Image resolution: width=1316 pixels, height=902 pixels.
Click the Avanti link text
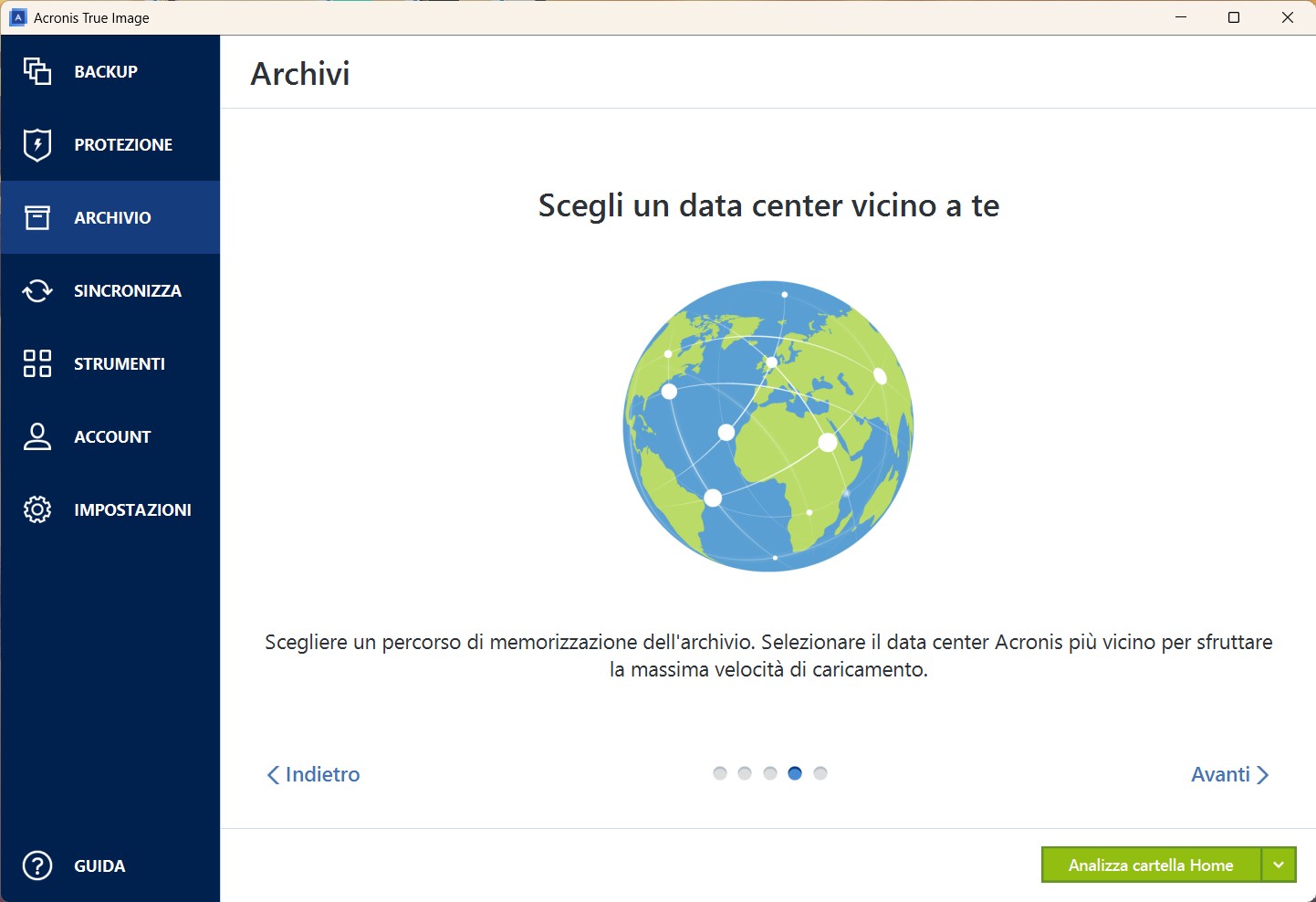click(x=1220, y=774)
